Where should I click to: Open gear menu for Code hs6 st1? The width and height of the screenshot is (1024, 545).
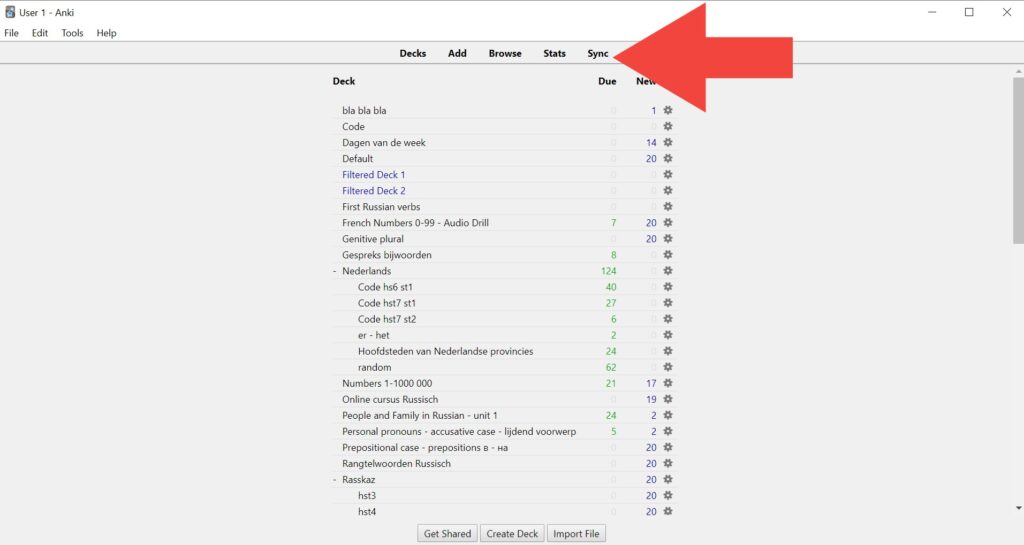[667, 287]
